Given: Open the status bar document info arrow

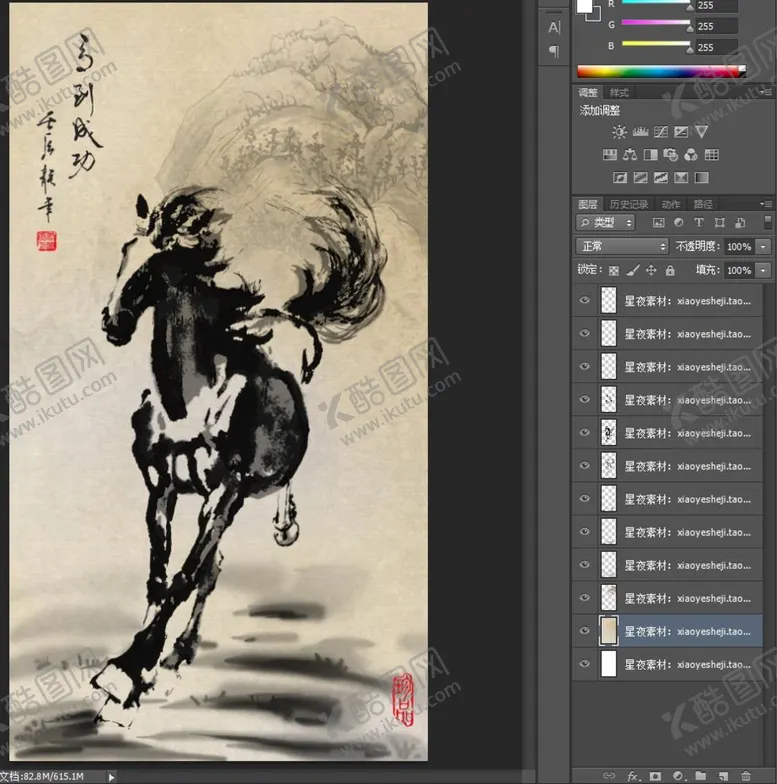Looking at the screenshot, I should [x=111, y=777].
